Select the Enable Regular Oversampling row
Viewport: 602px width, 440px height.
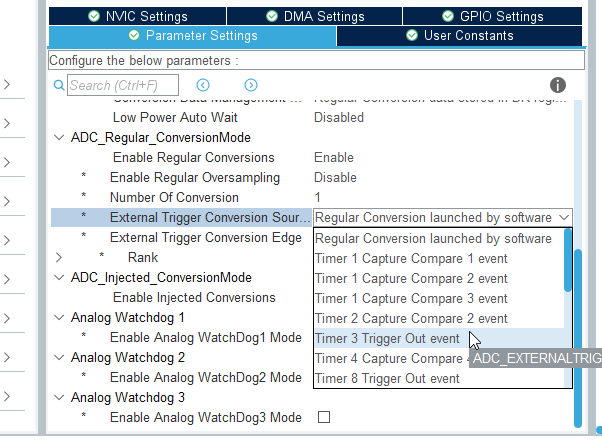coord(311,177)
